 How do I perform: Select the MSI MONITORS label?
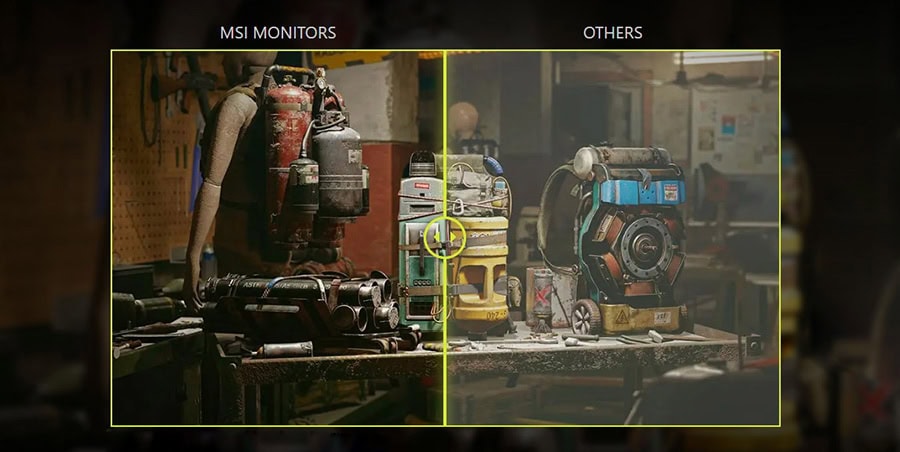pos(278,33)
